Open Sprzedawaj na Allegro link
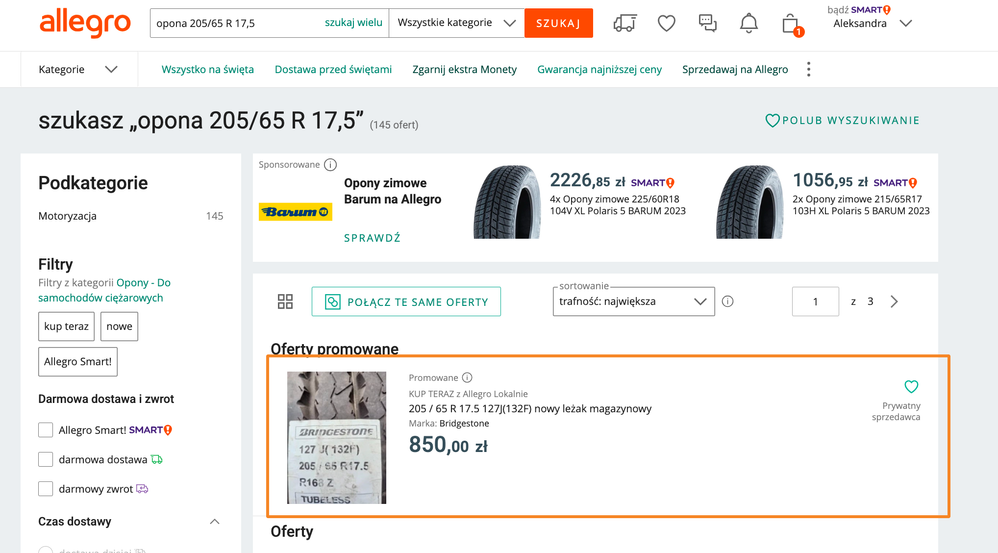Screen dimensions: 998x553 [x=735, y=69]
